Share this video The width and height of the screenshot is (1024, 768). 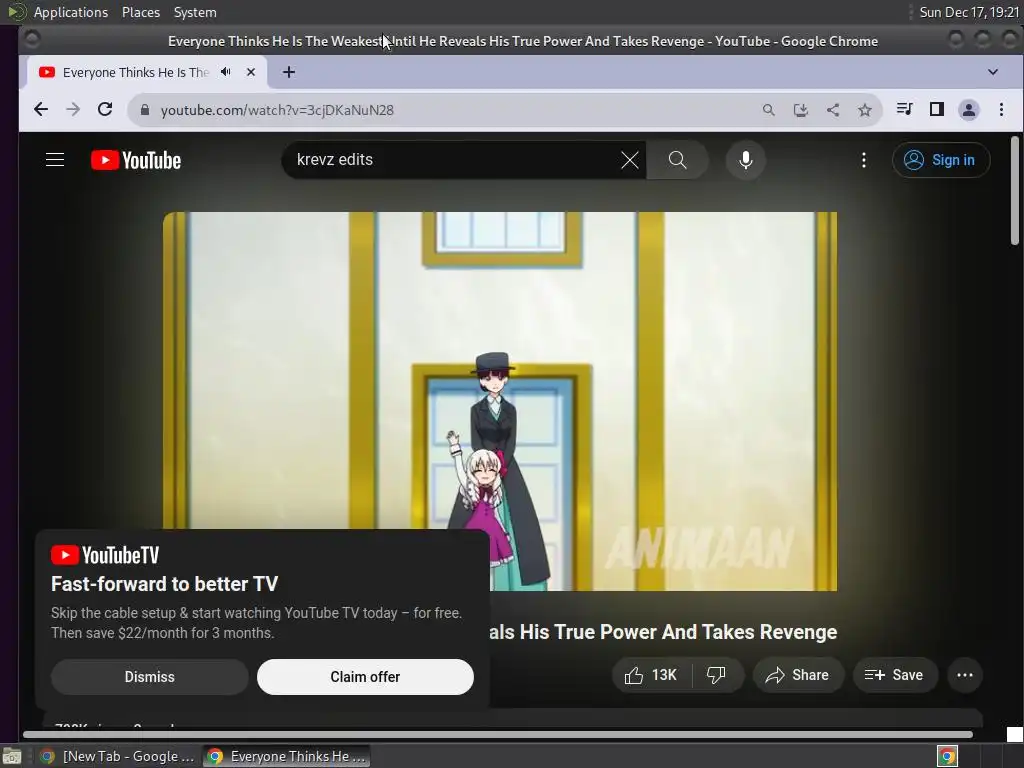(x=797, y=675)
